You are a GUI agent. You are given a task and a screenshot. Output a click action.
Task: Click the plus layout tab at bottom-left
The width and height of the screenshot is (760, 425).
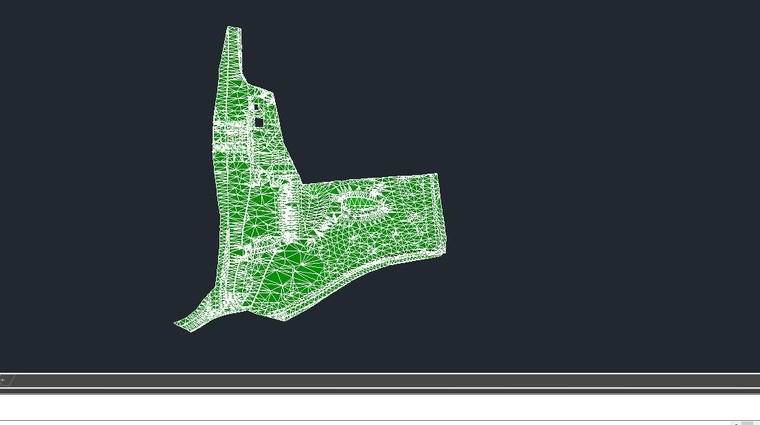point(4,380)
